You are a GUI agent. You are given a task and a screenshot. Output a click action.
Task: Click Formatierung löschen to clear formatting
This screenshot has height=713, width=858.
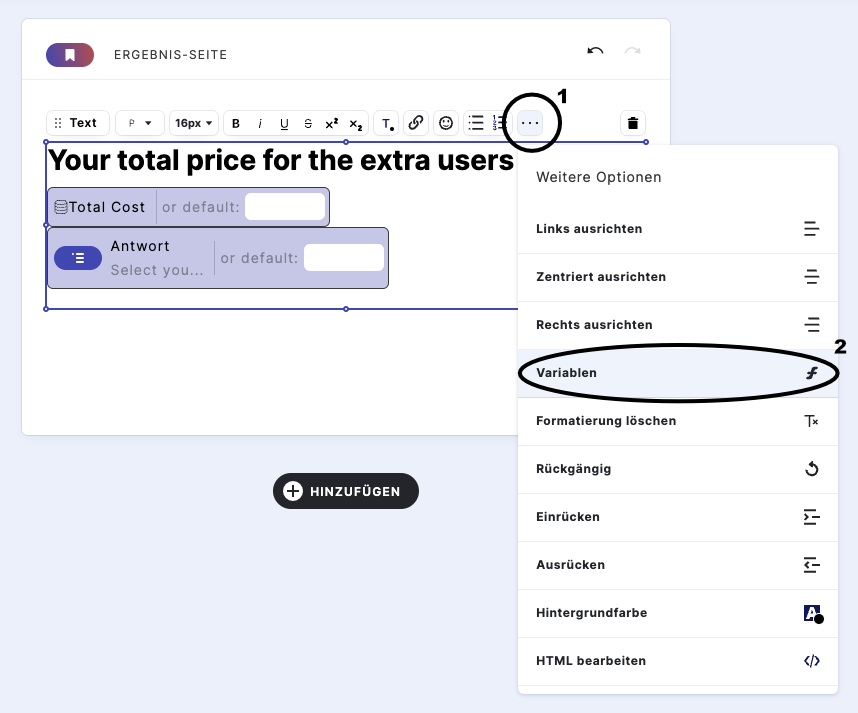coord(678,420)
